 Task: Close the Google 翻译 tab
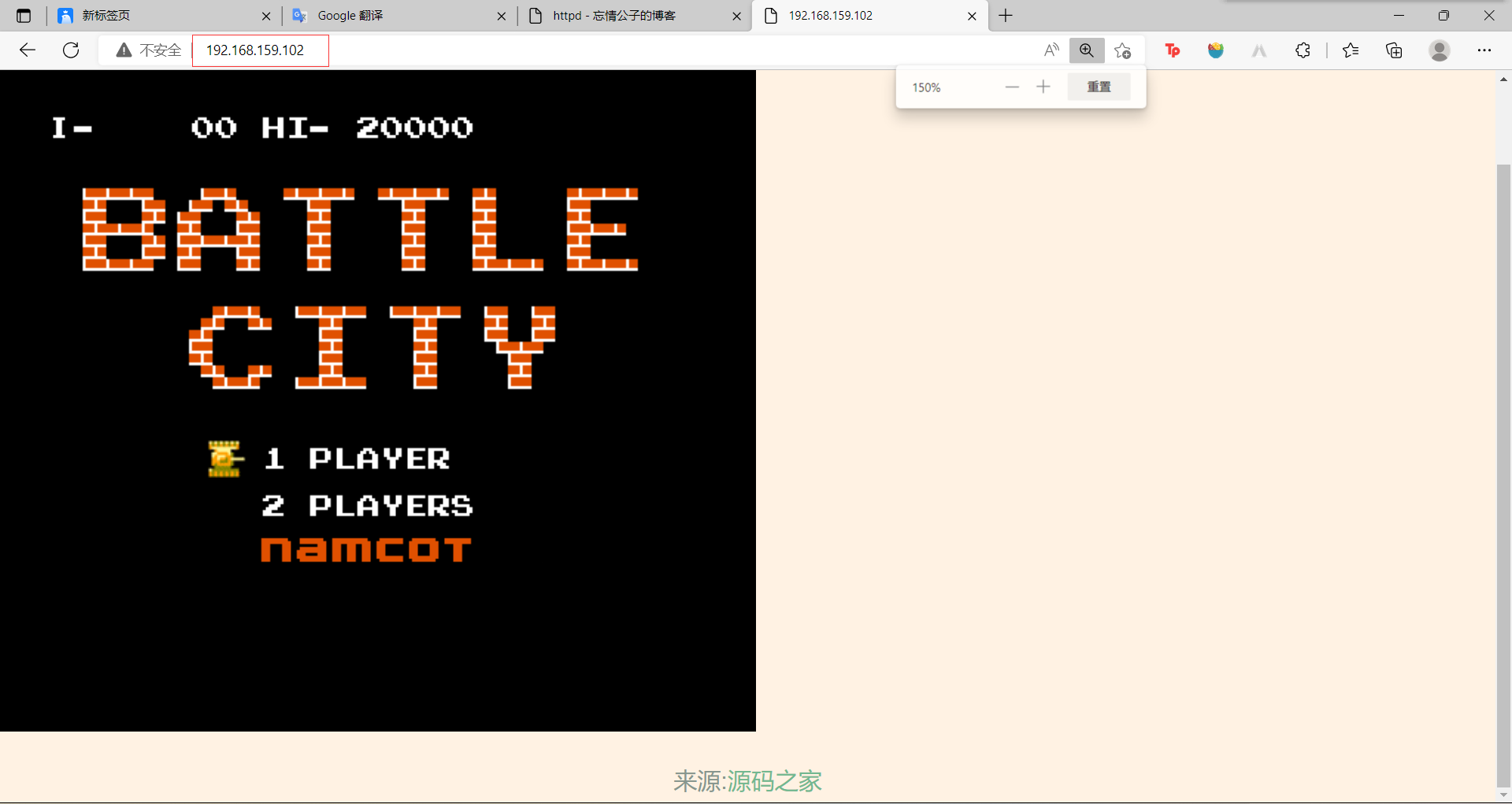click(x=502, y=16)
